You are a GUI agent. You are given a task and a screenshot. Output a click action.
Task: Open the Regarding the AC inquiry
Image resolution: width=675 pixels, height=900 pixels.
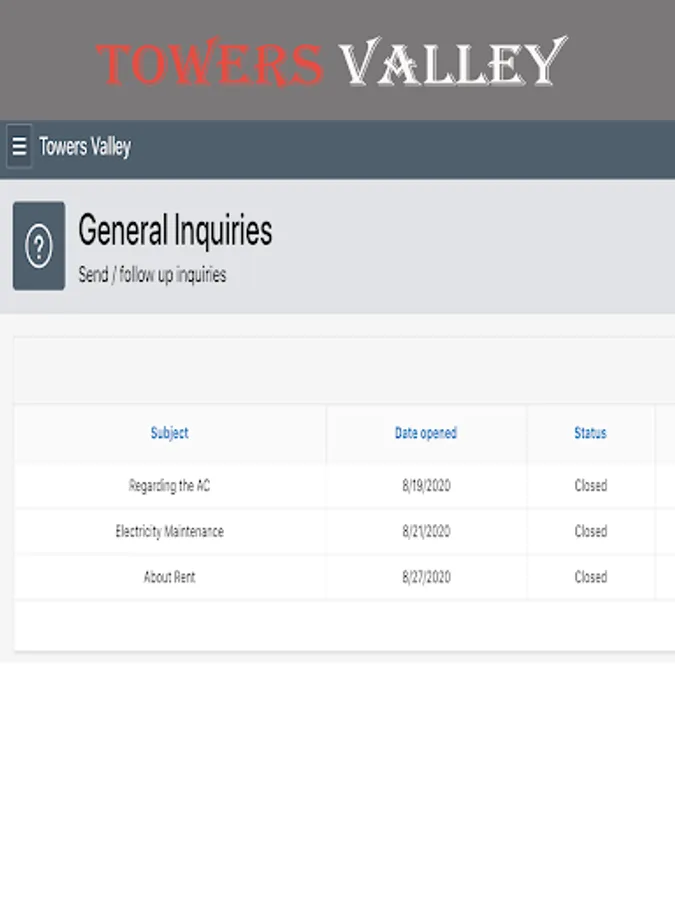(x=169, y=486)
